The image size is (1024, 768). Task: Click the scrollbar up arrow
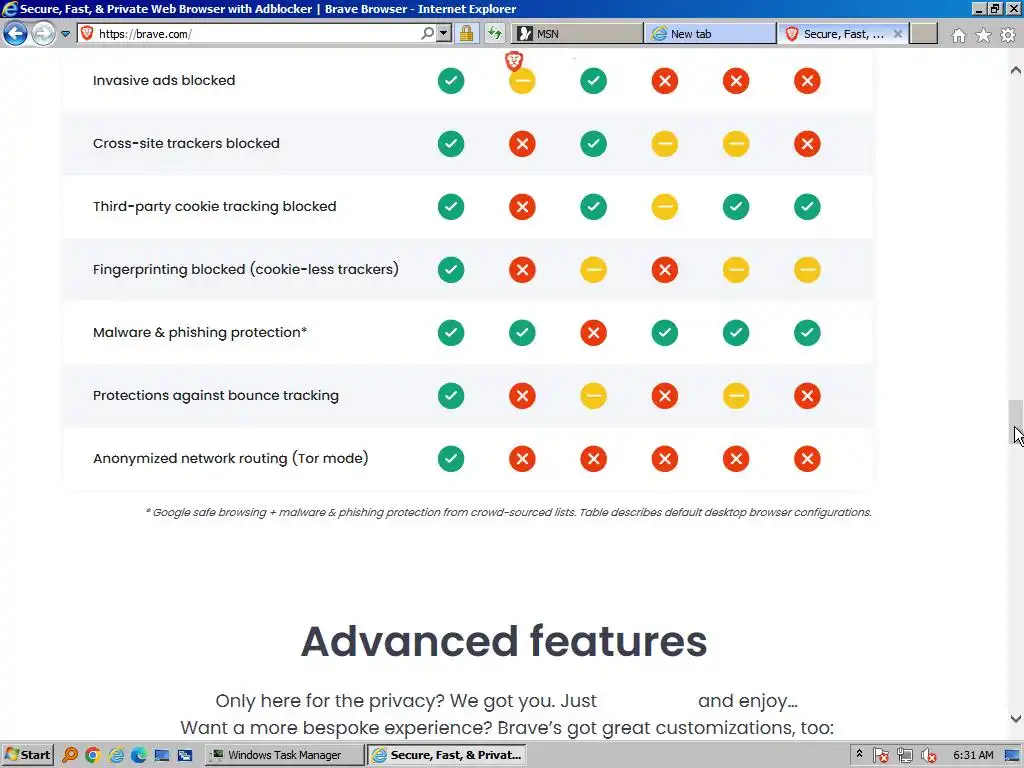click(1016, 70)
